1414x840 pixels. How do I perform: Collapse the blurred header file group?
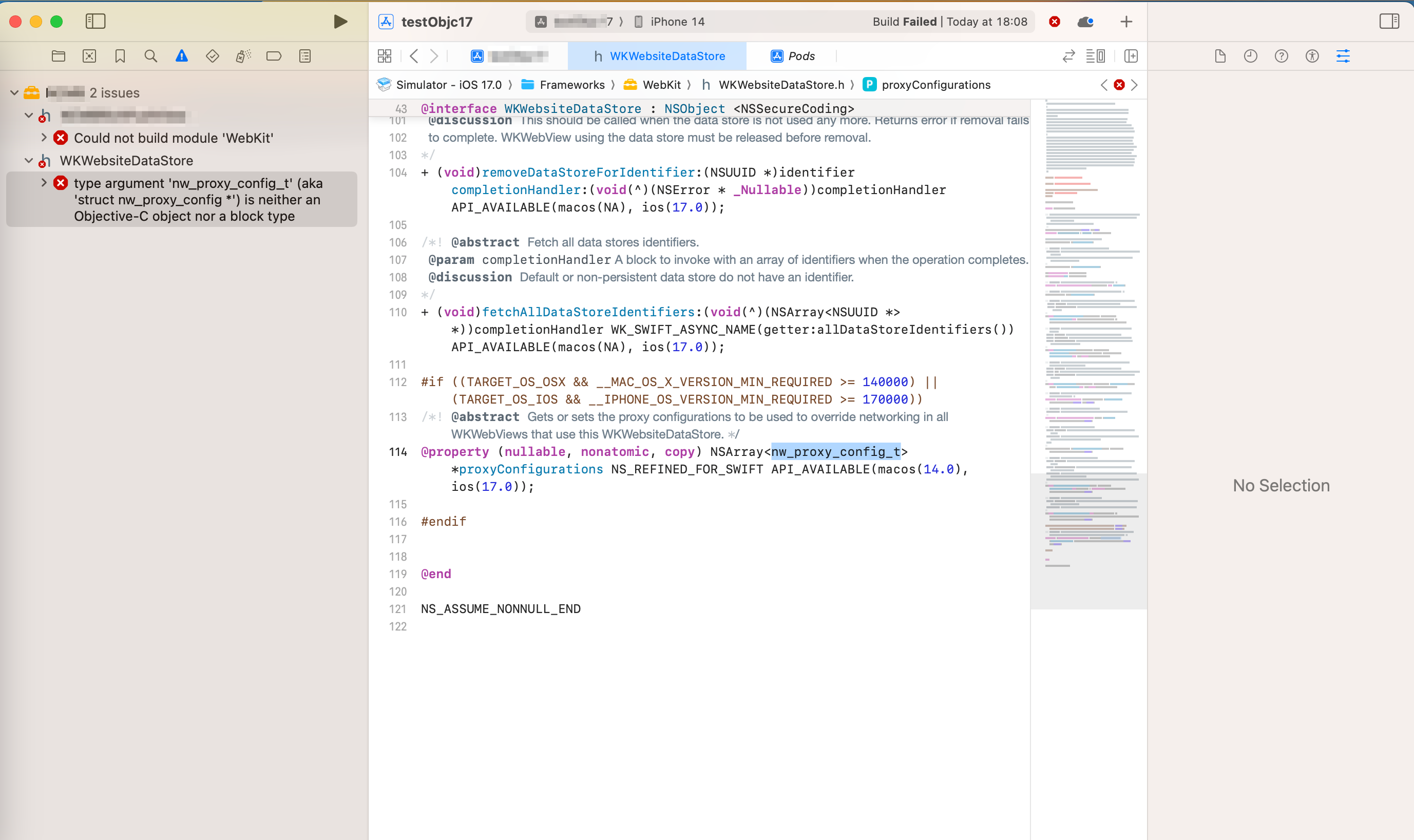pyautogui.click(x=29, y=115)
